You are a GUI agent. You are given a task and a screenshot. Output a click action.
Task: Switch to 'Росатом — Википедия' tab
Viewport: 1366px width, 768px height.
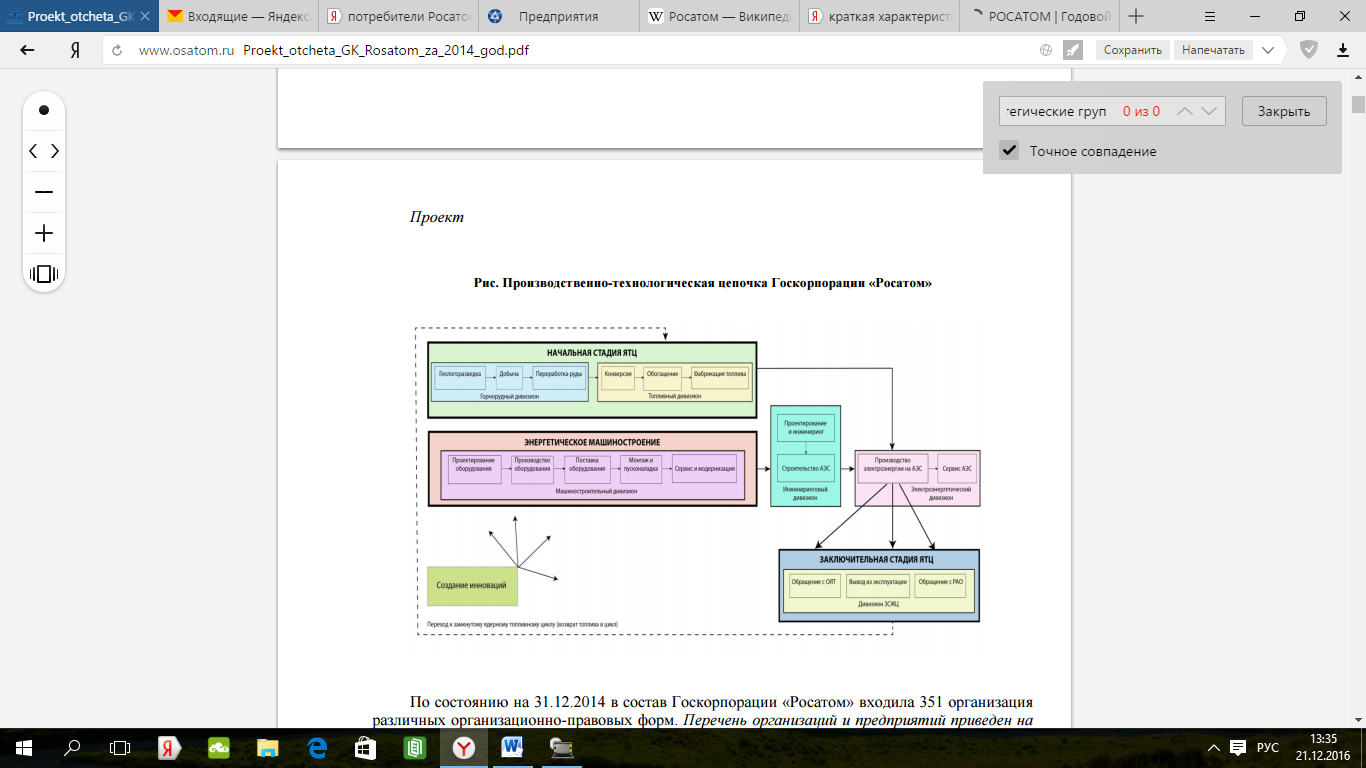tap(718, 16)
